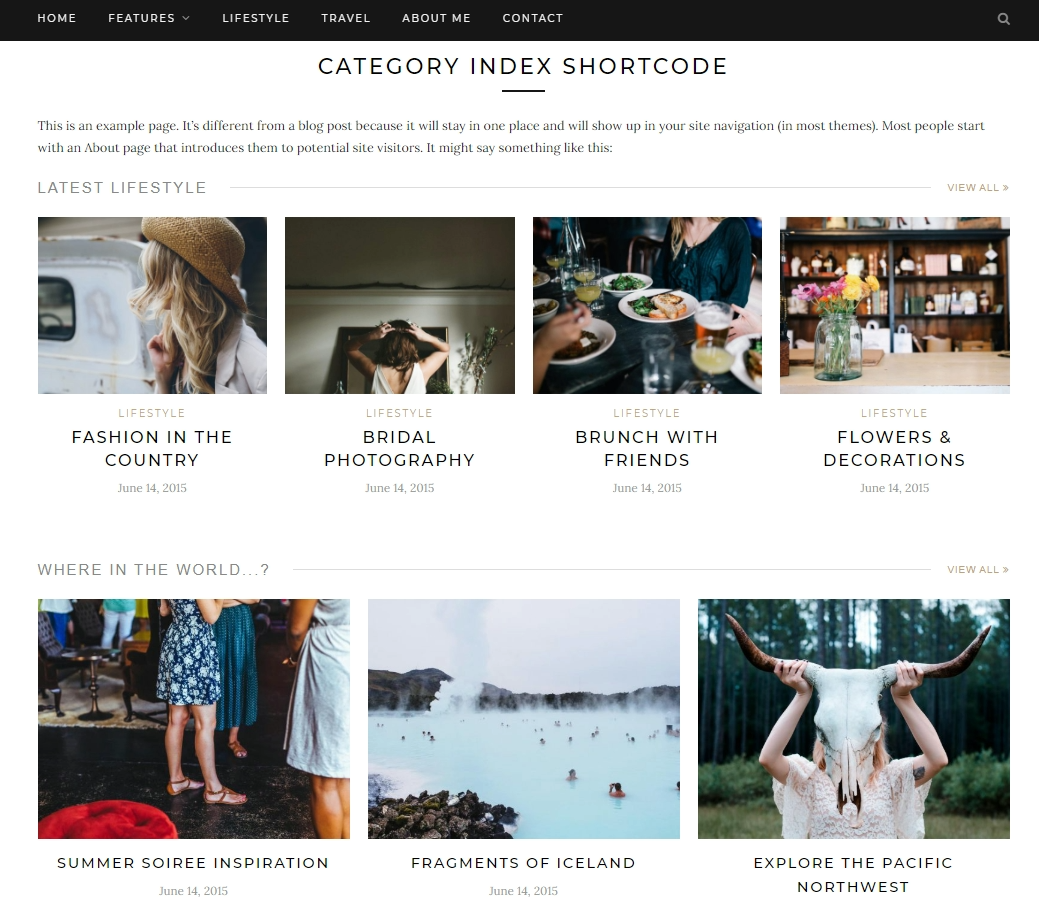
Task: Open the Contact menu item
Action: [x=532, y=18]
